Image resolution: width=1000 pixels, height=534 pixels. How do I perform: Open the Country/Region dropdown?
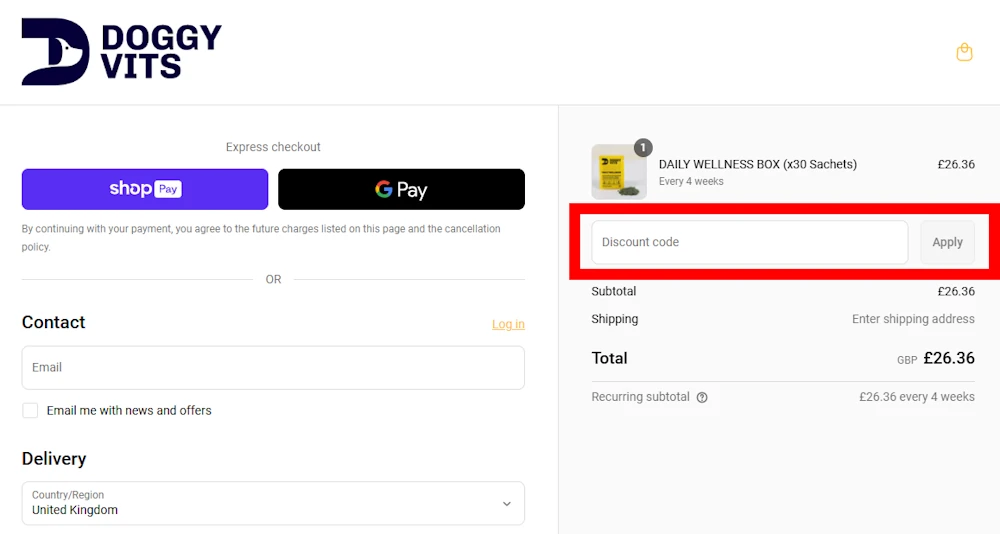[273, 503]
